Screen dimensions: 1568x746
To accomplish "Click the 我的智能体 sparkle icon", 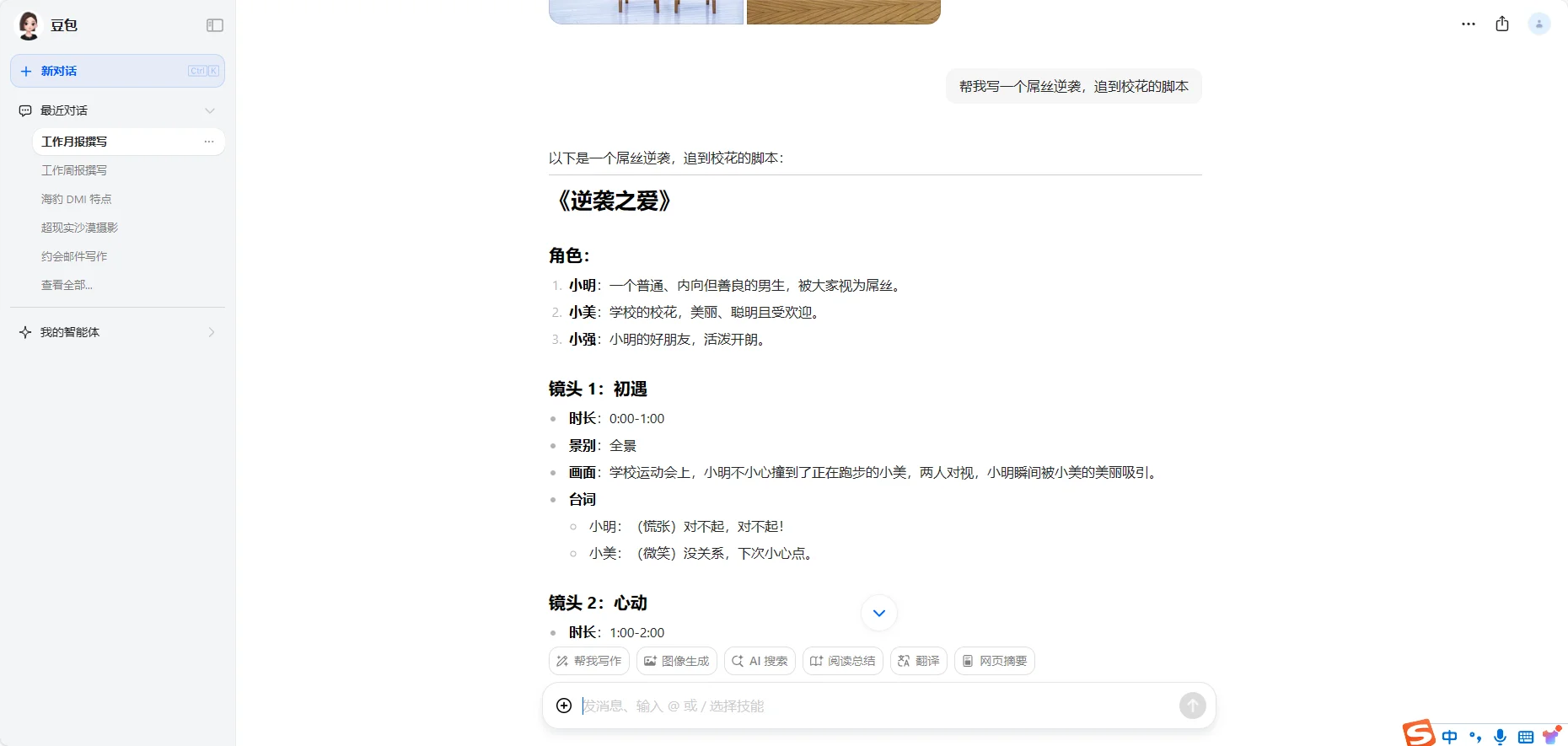I will [x=25, y=332].
